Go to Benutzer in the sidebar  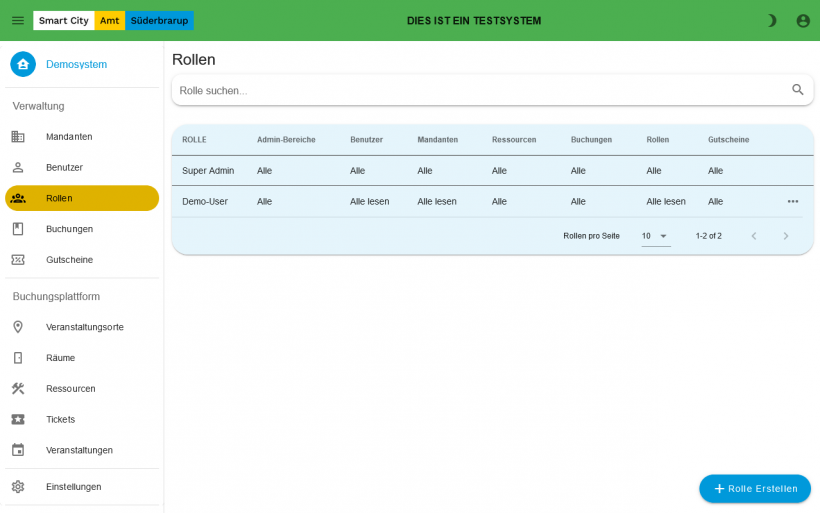[x=64, y=168]
